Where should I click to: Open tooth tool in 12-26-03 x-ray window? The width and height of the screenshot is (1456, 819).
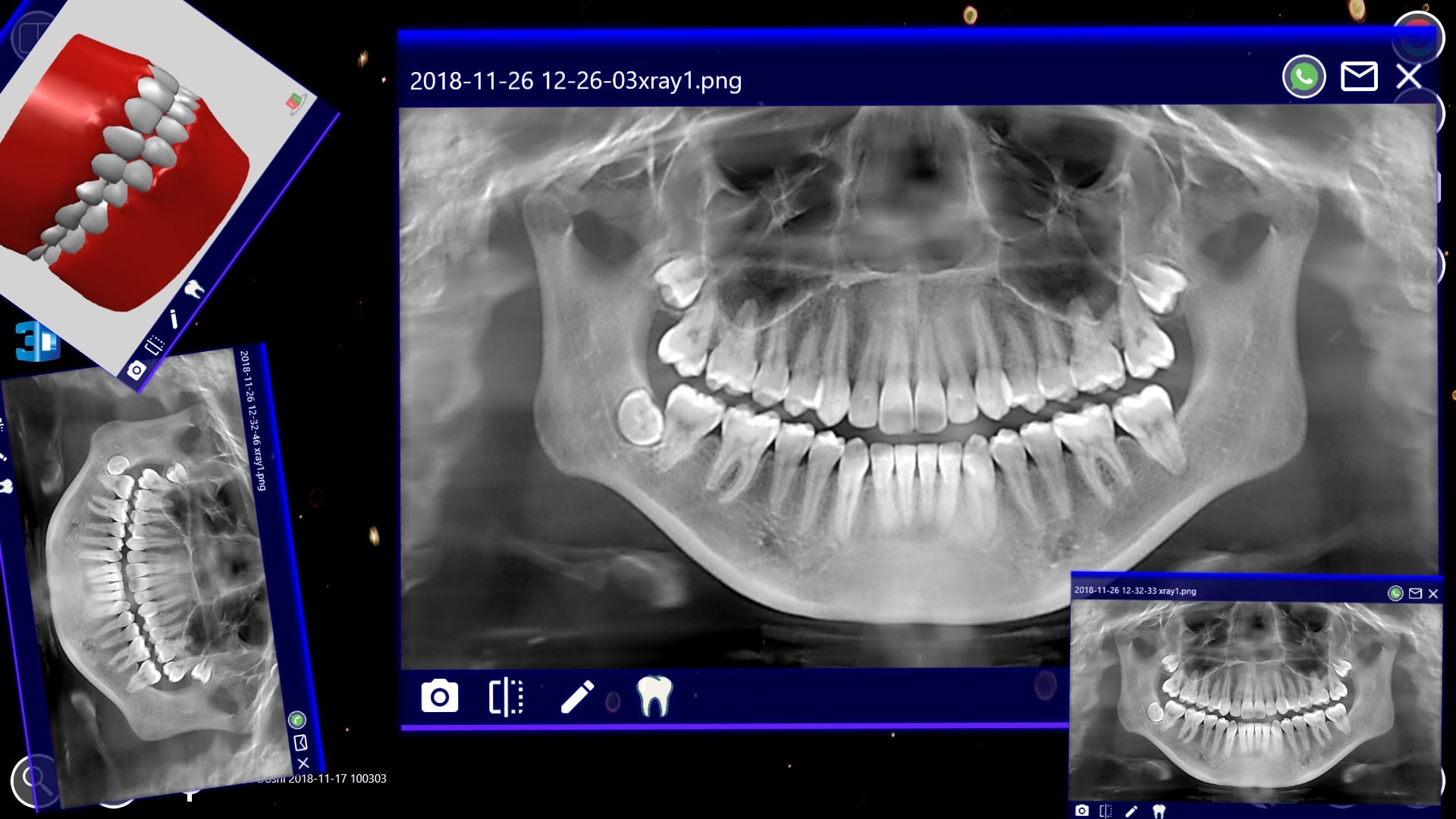click(654, 696)
